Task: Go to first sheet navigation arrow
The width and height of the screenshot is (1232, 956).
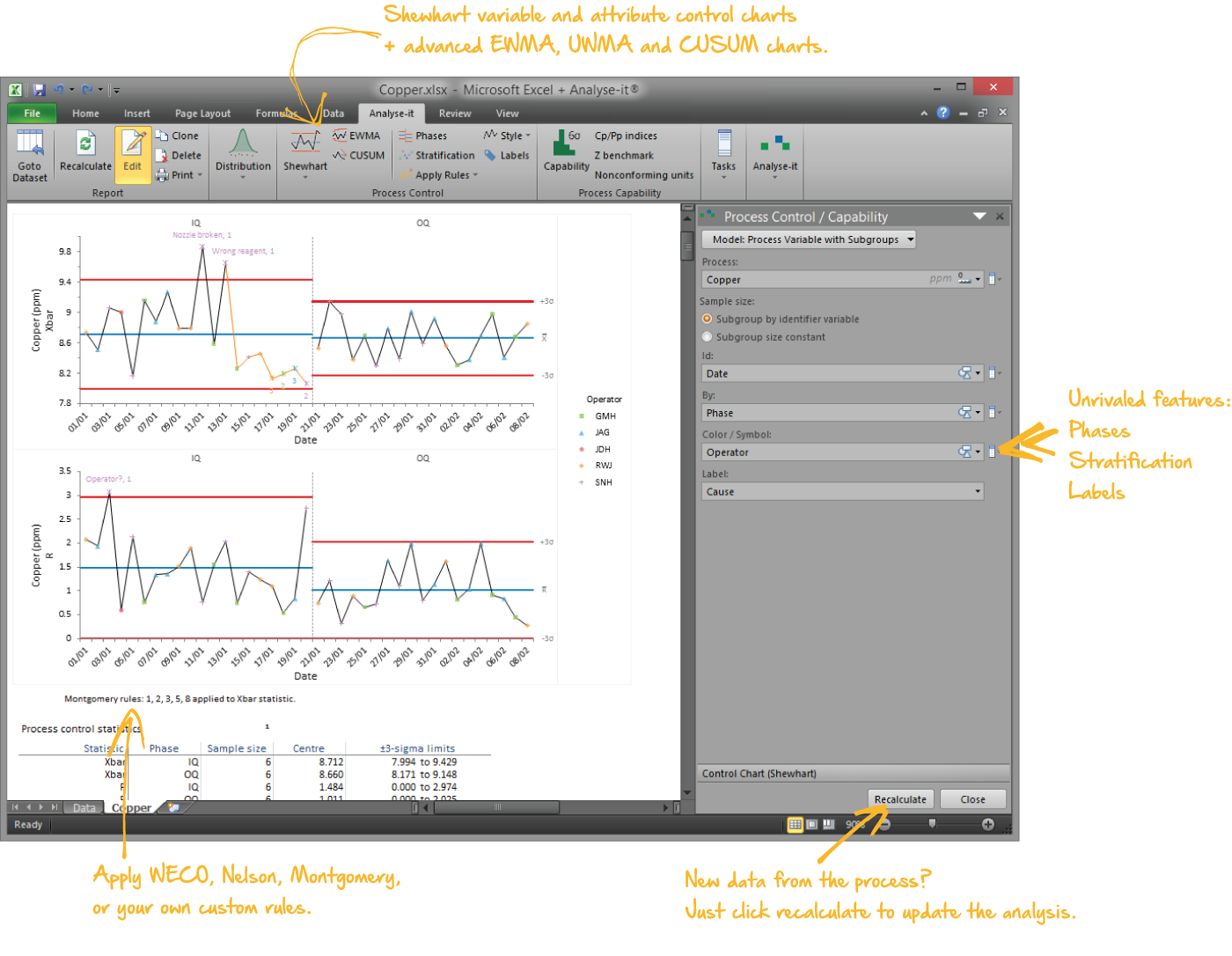Action: (x=15, y=807)
